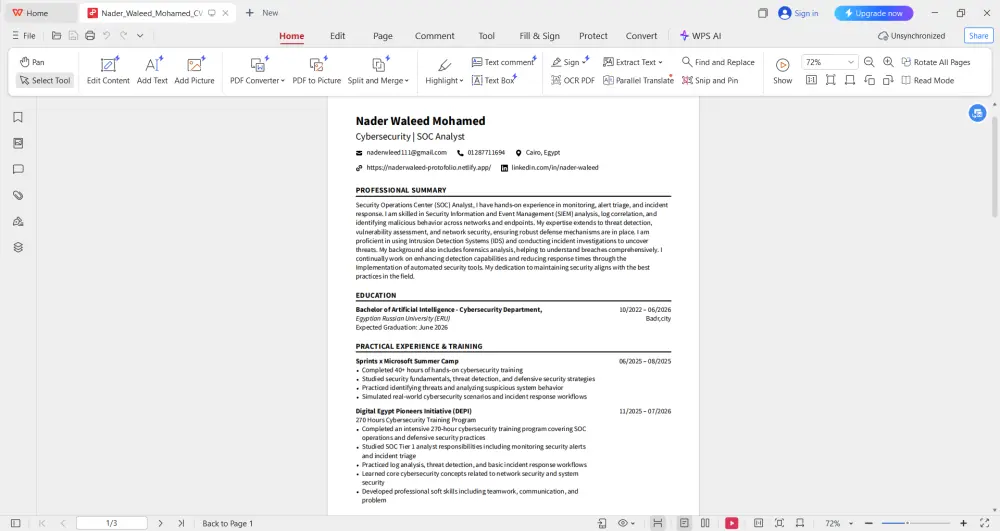This screenshot has height=531, width=1000.
Task: Zoom out using the toolbar magnifier minus
Action: (869, 62)
